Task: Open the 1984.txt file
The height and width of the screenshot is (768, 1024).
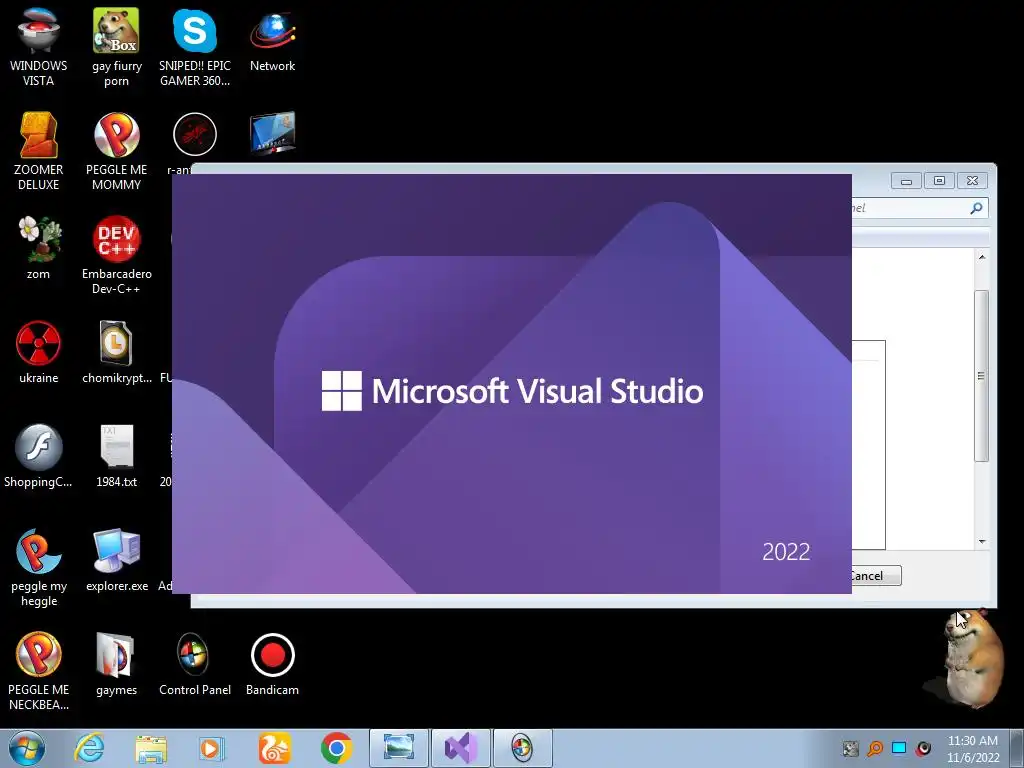Action: click(116, 456)
